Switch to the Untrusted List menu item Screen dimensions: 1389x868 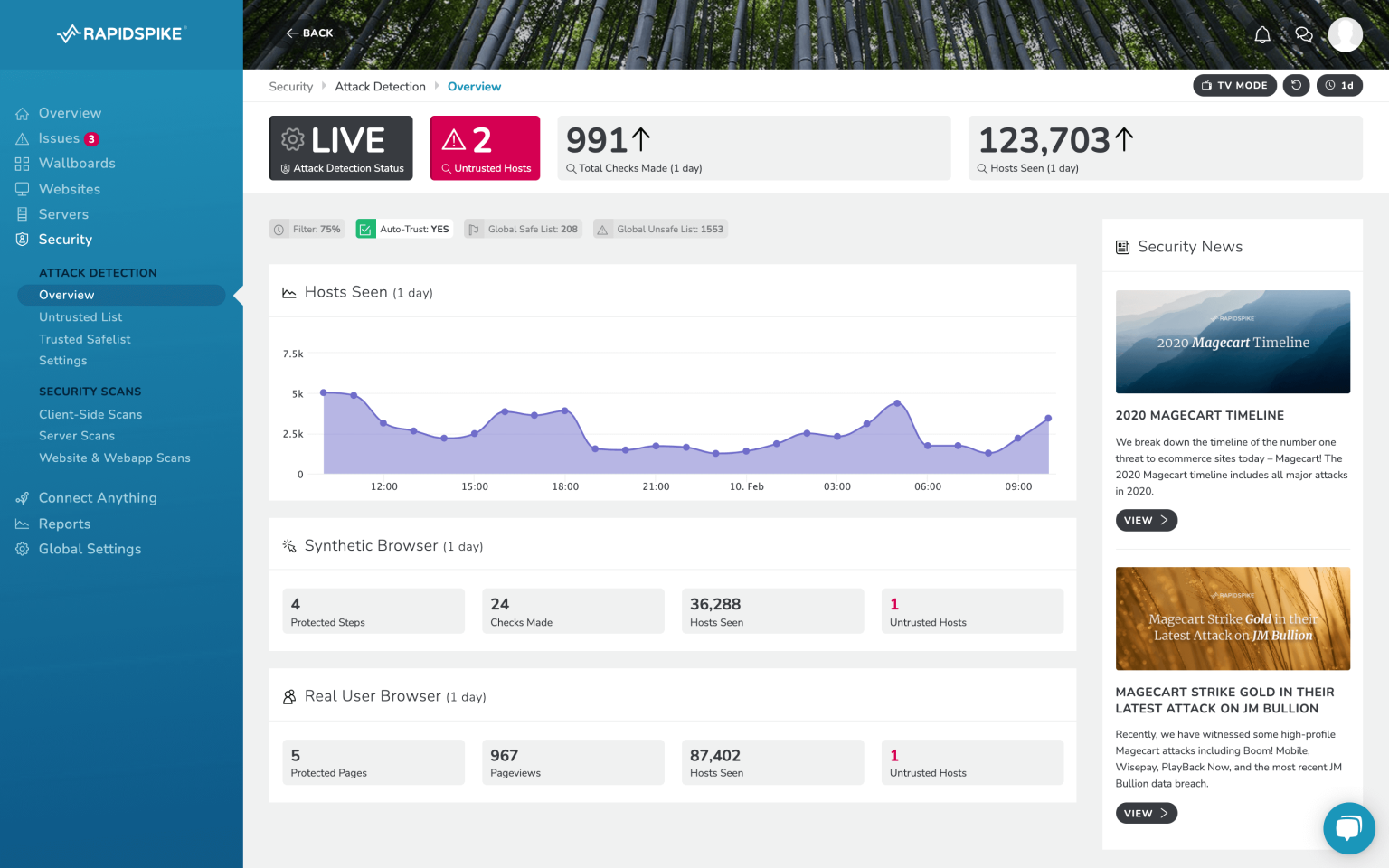pos(80,316)
